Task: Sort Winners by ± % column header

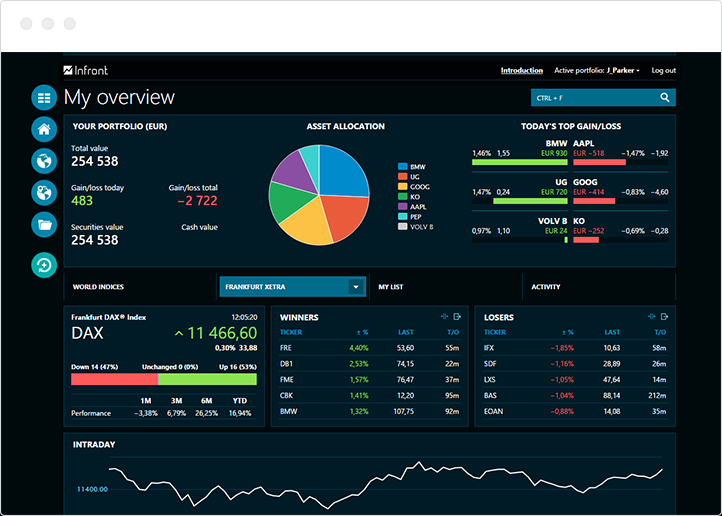Action: point(362,332)
